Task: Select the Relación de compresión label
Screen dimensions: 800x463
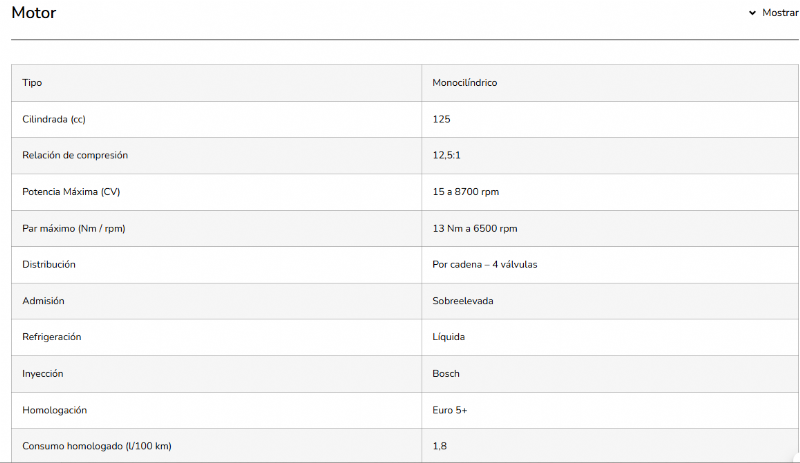Action: click(x=75, y=155)
